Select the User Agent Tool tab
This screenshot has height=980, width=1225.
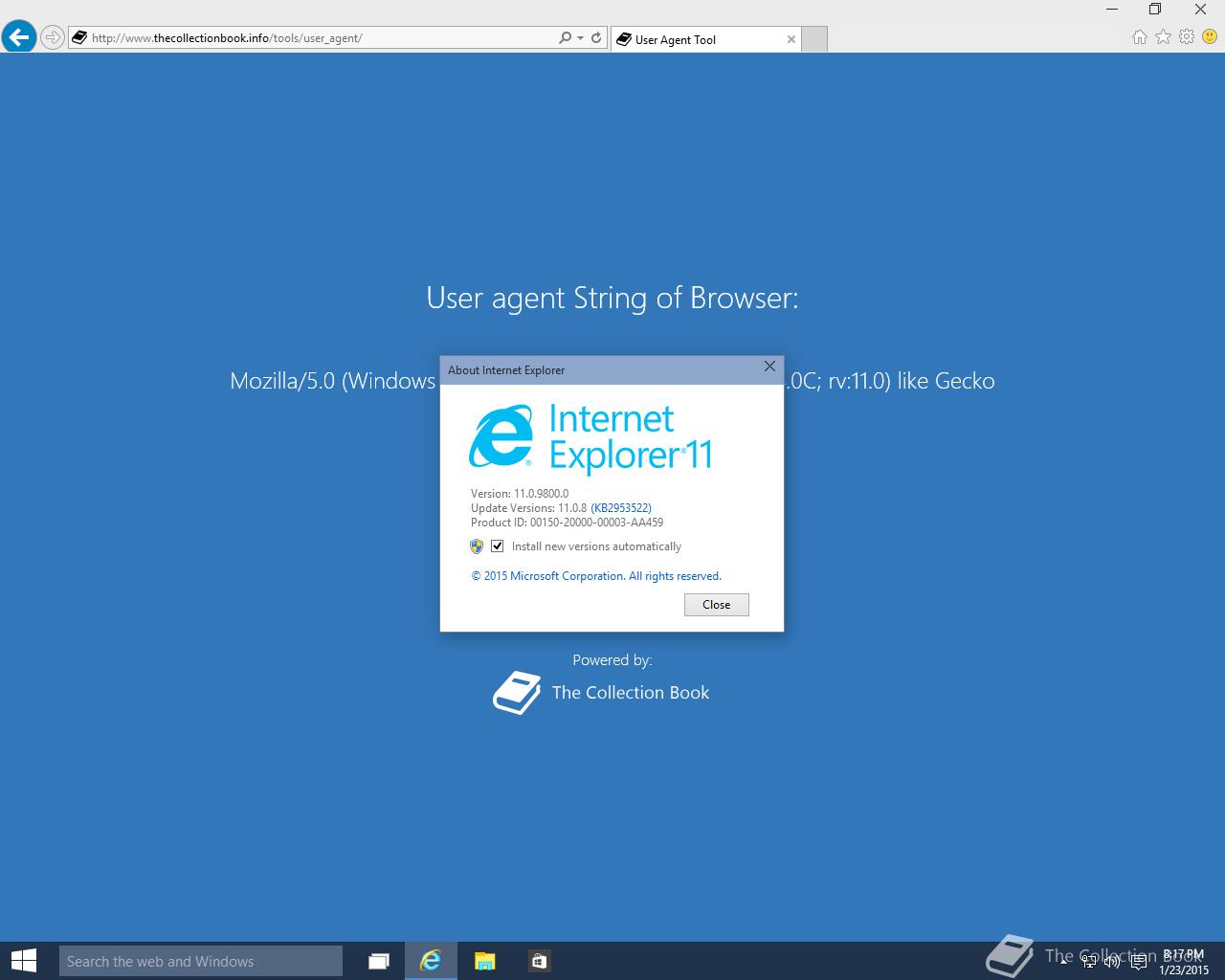706,39
